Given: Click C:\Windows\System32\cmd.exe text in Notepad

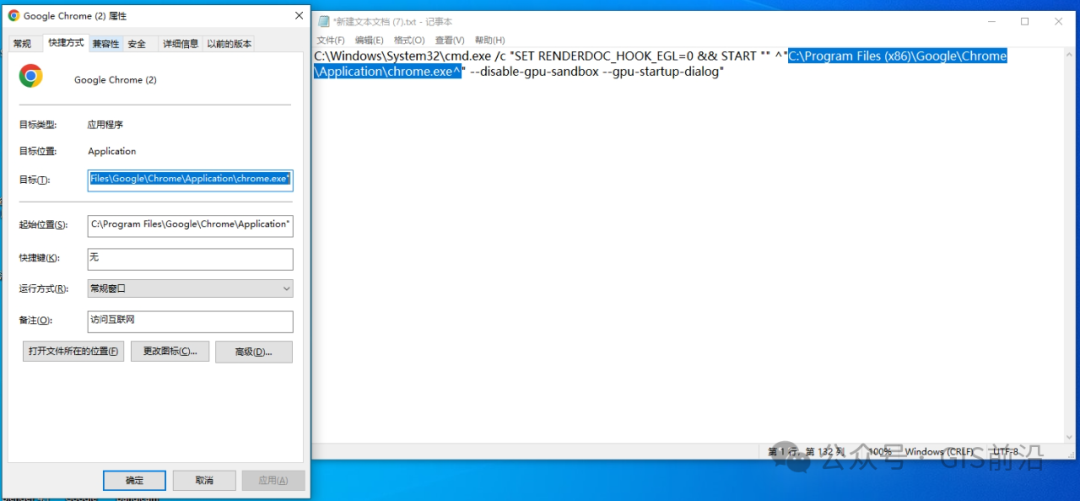Looking at the screenshot, I should click(x=401, y=57).
